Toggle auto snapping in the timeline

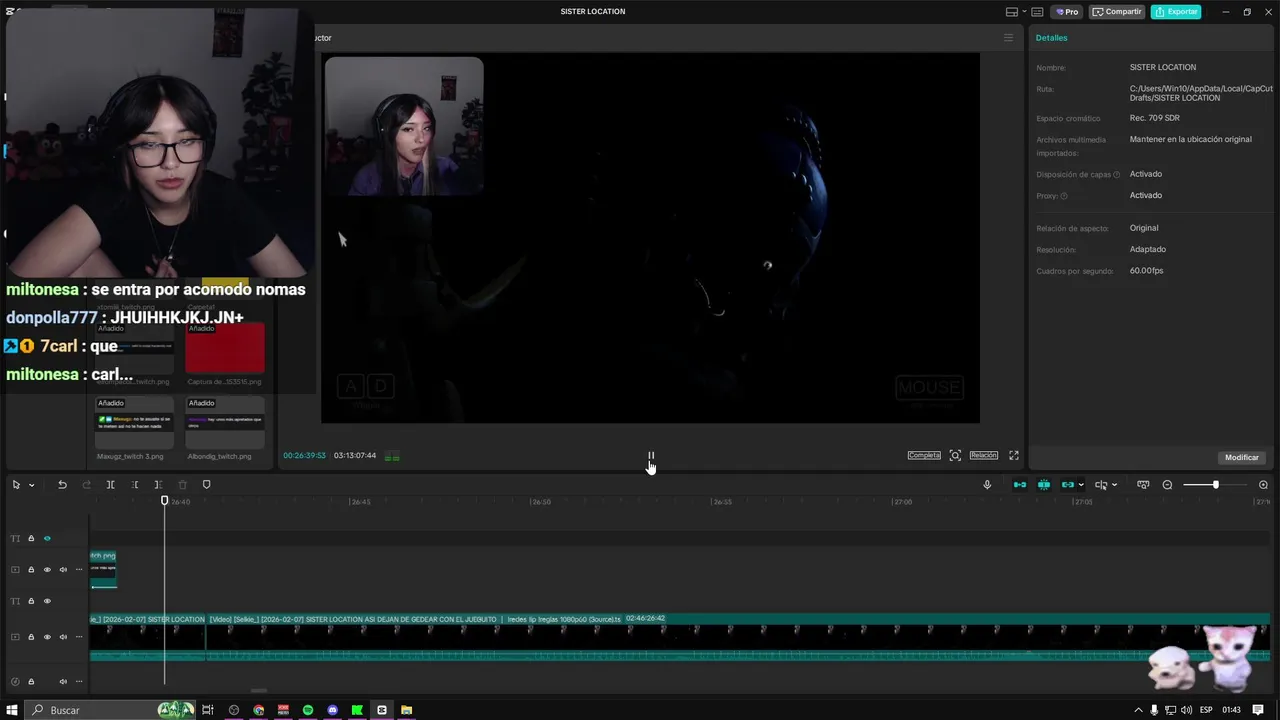tap(1044, 485)
